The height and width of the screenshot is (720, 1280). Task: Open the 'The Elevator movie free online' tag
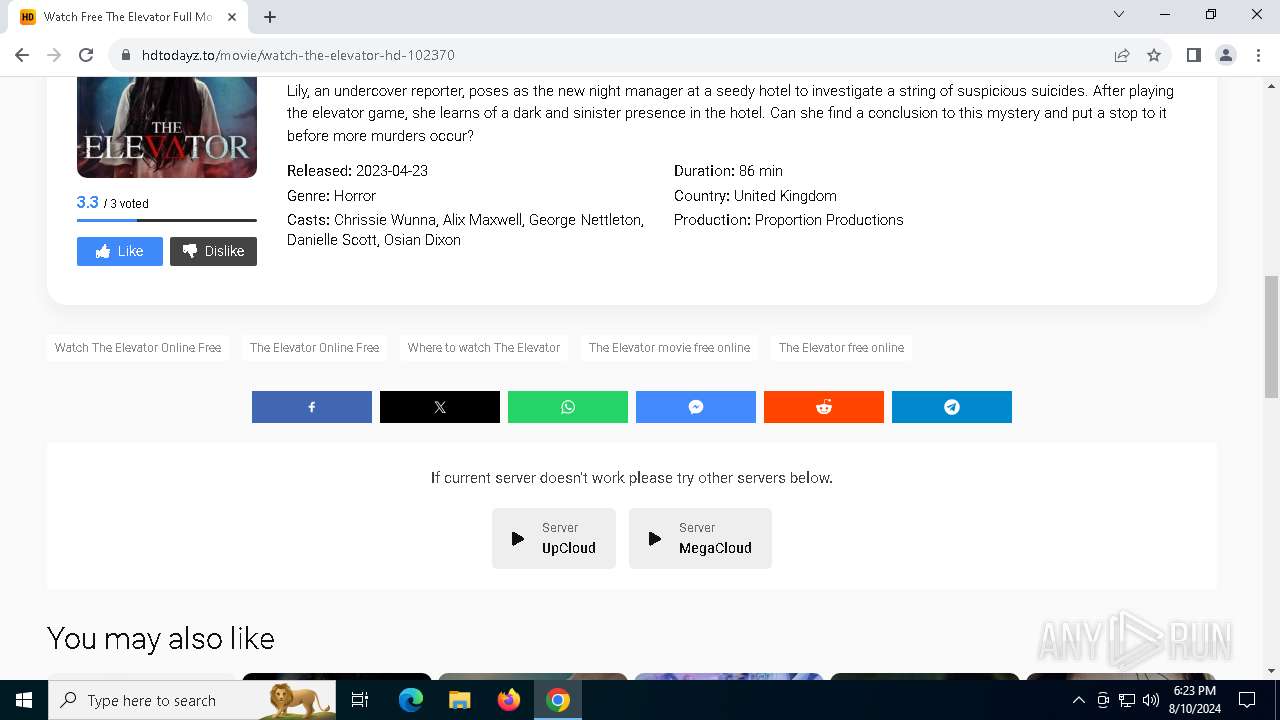tap(669, 348)
